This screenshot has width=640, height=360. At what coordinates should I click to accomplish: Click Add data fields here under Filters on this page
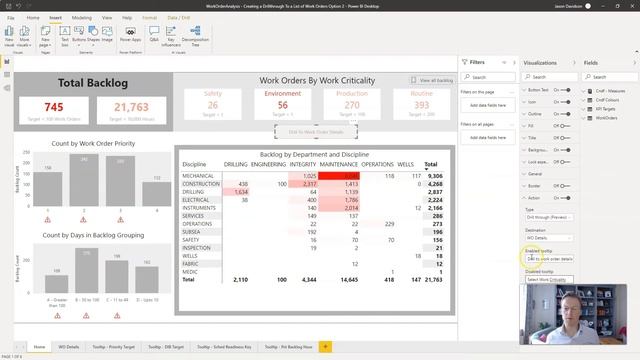488,105
